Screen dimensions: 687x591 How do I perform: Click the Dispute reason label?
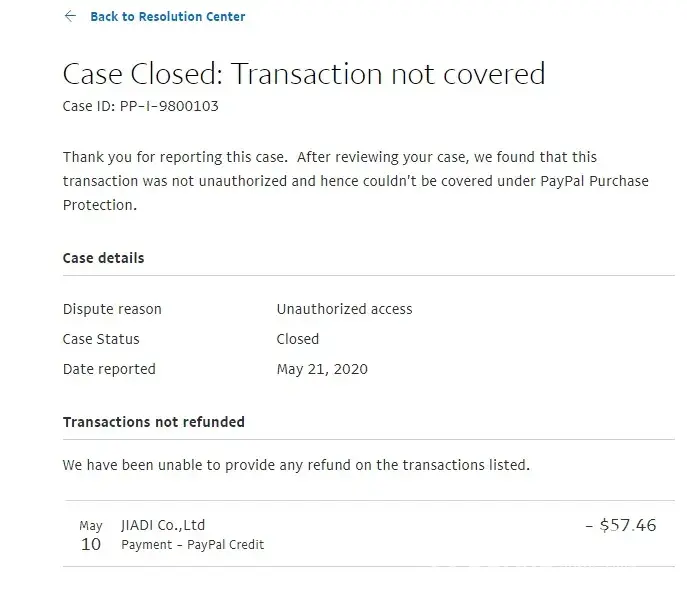coord(112,309)
